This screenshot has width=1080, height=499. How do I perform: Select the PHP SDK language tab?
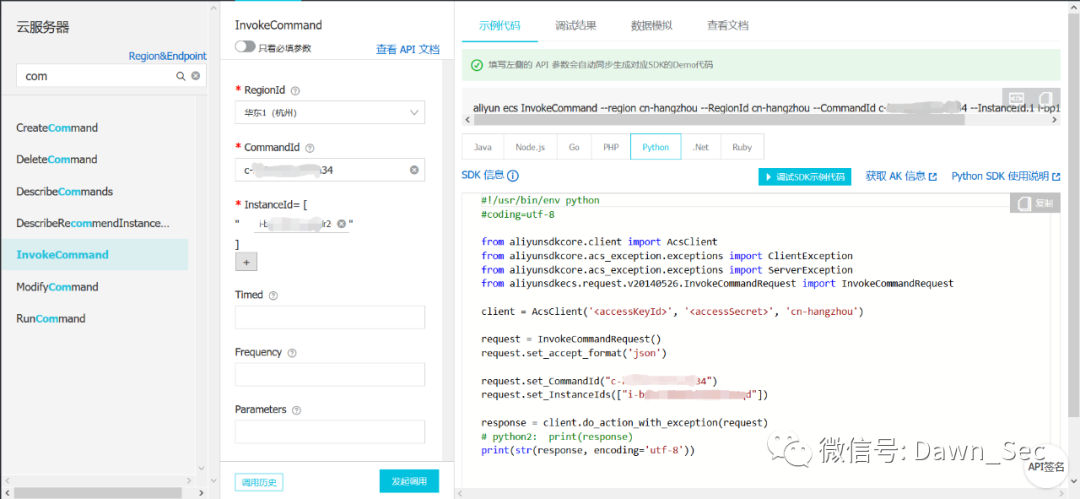611,147
